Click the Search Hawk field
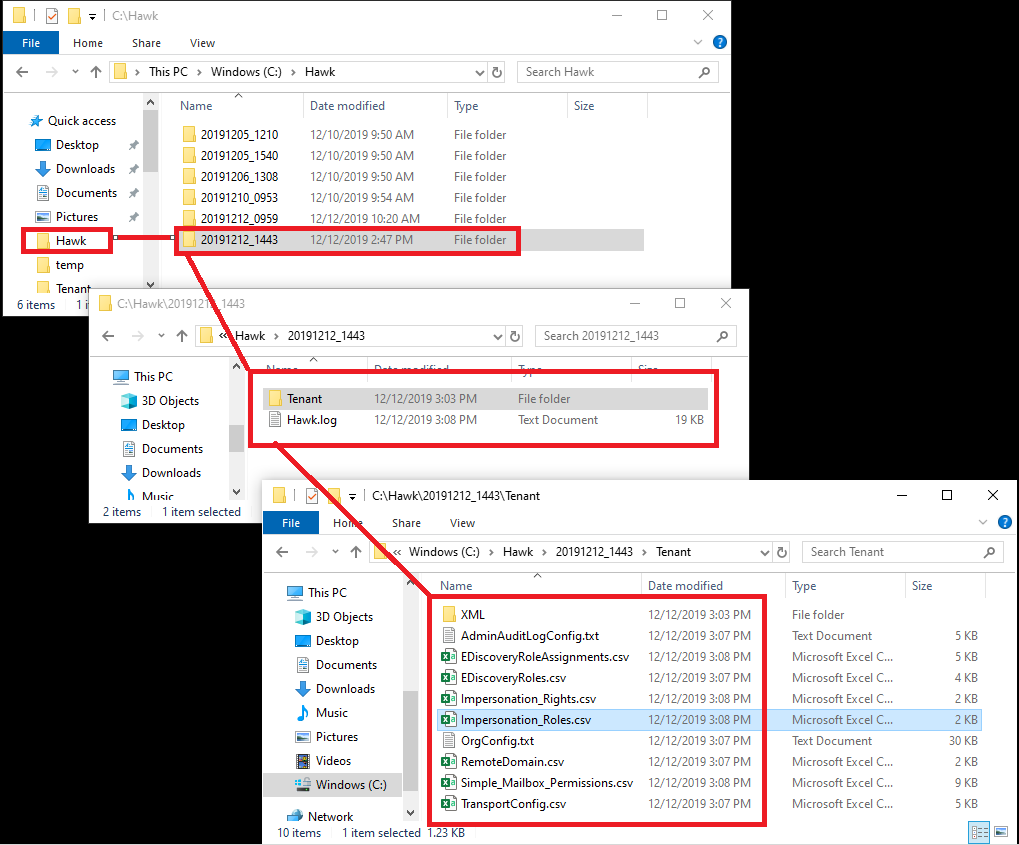This screenshot has height=845, width=1019. (x=617, y=72)
